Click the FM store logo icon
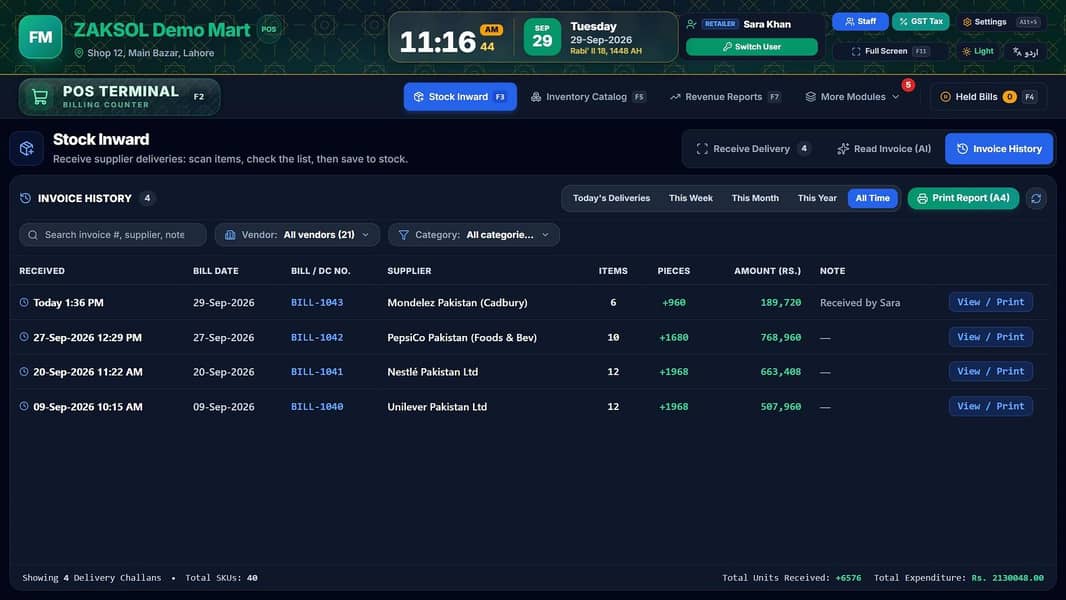This screenshot has width=1066, height=600. [40, 37]
